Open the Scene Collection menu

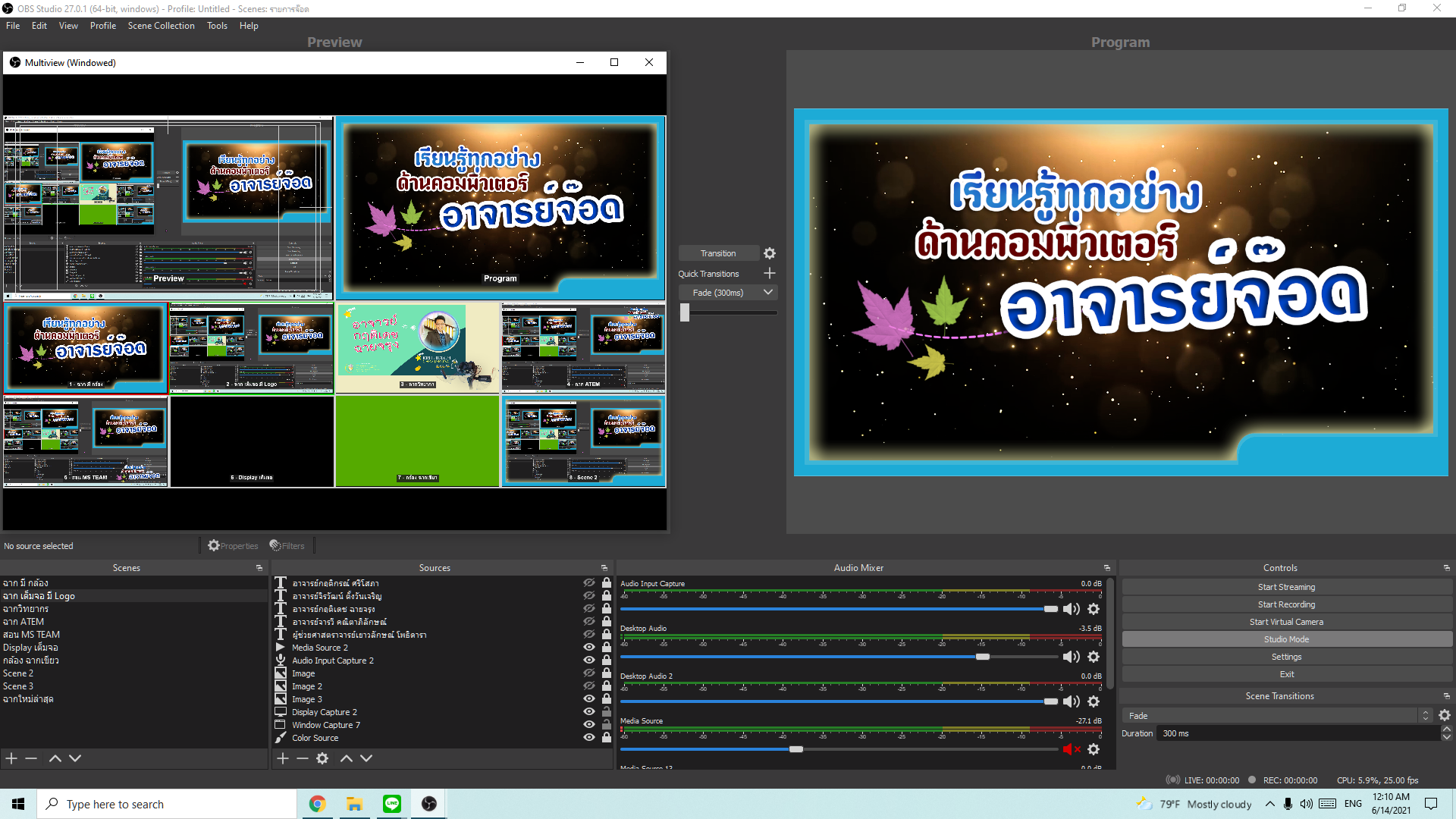(161, 26)
